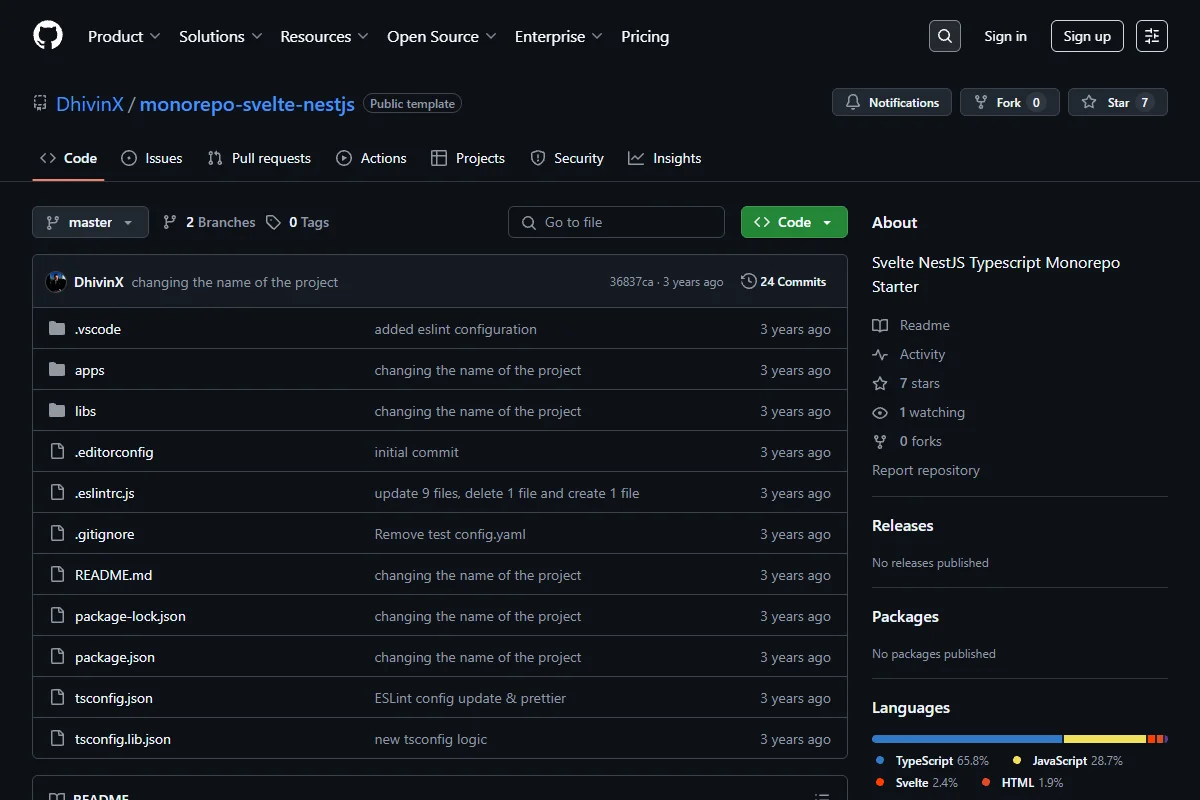Click the Activity pulse icon link
This screenshot has height=800, width=1200.
880,354
